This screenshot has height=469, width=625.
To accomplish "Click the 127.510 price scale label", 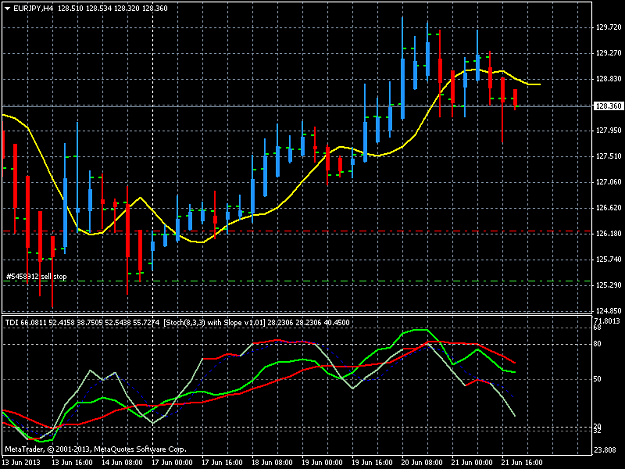I will (609, 156).
